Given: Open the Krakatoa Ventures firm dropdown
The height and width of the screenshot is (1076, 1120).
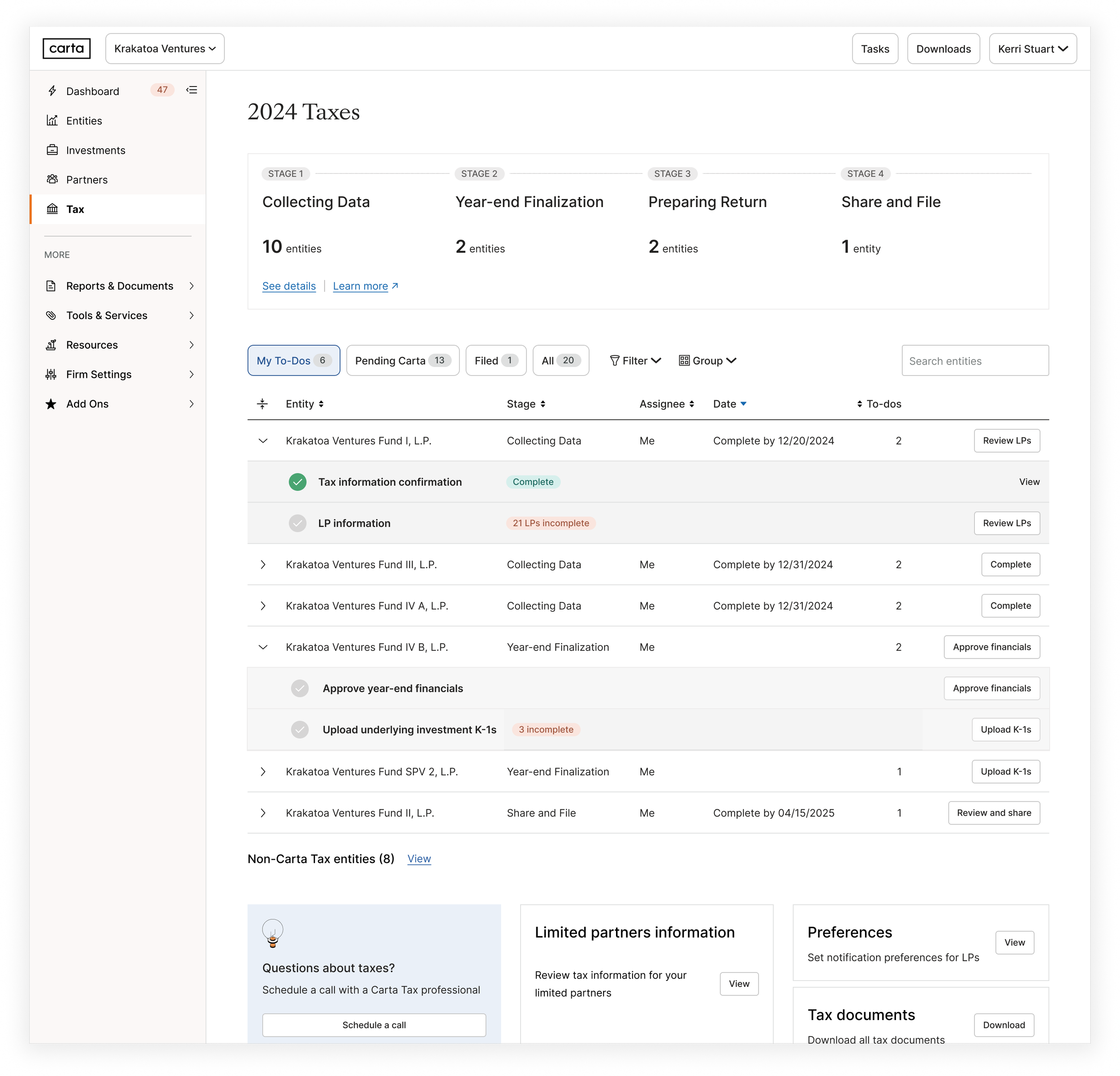Looking at the screenshot, I should pyautogui.click(x=164, y=48).
